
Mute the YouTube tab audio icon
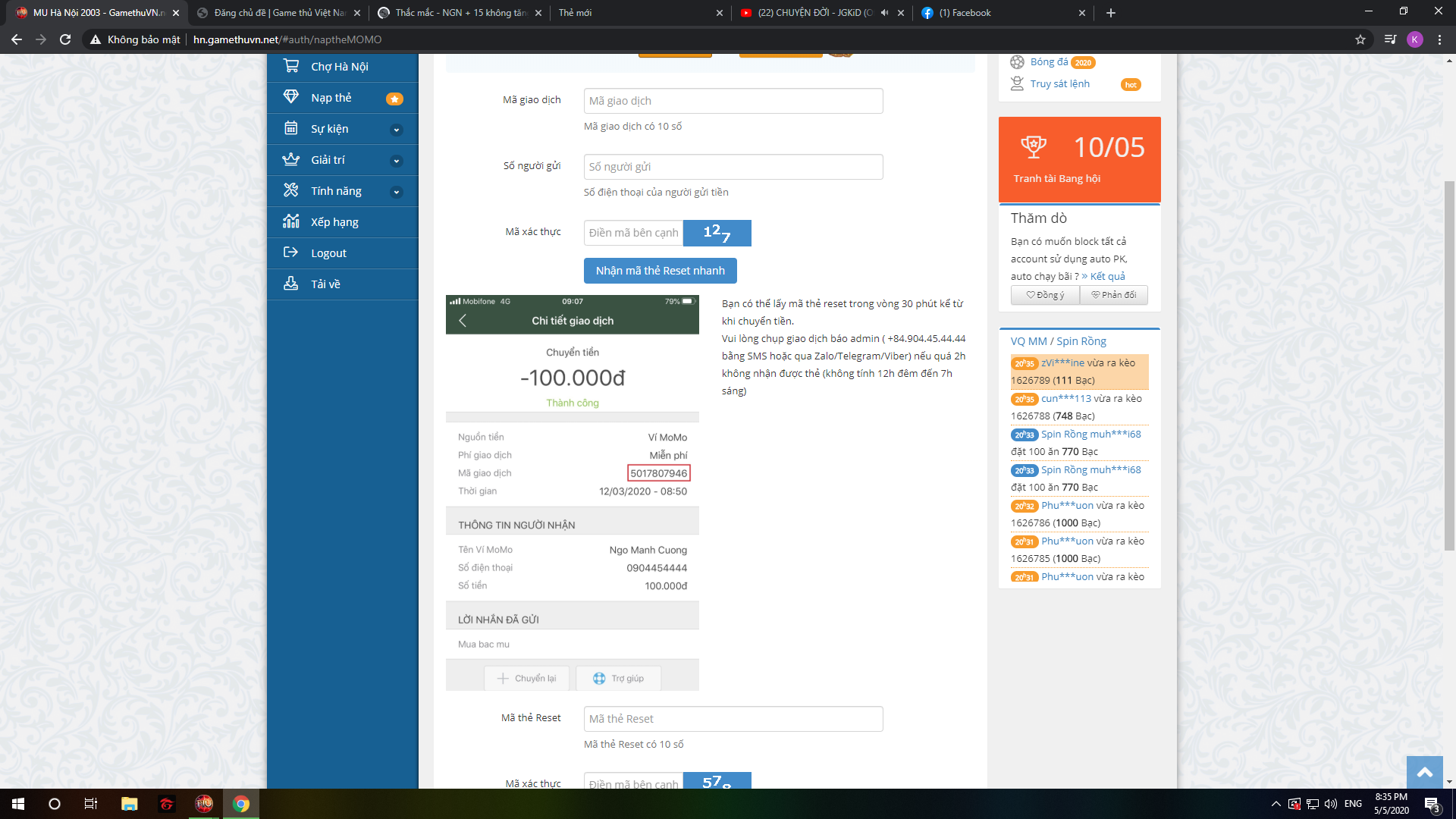tap(884, 13)
